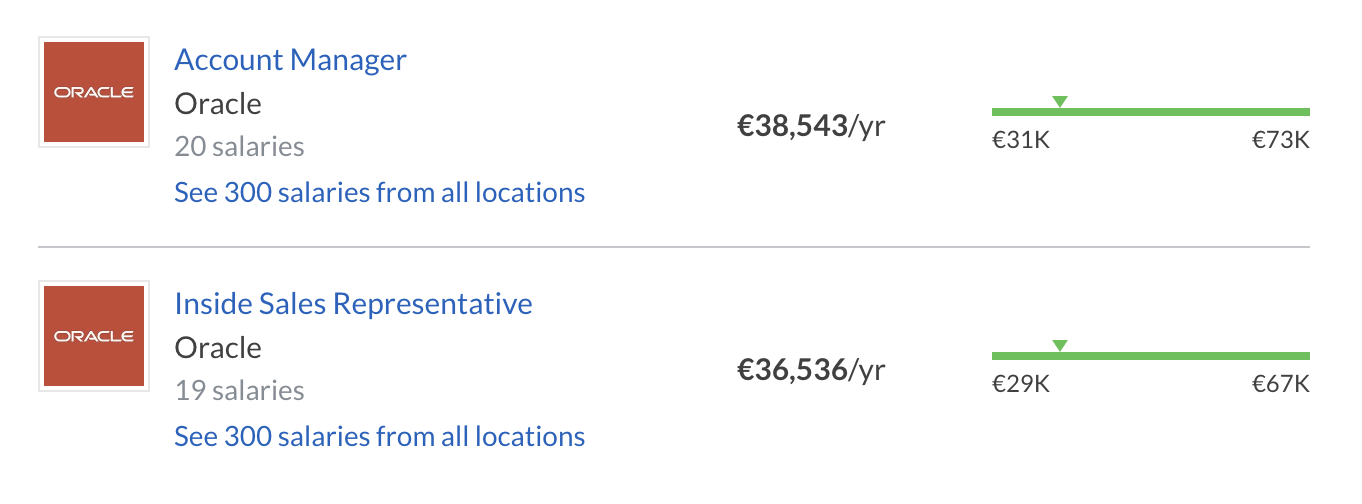
Task: Click the Inside Sales green salary range bar
Action: [x=1151, y=356]
